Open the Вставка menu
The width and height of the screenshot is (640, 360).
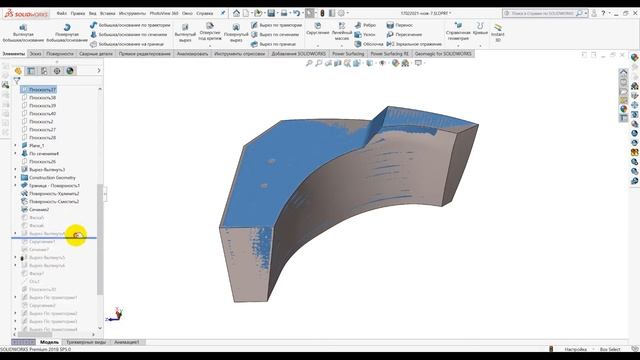(107, 13)
